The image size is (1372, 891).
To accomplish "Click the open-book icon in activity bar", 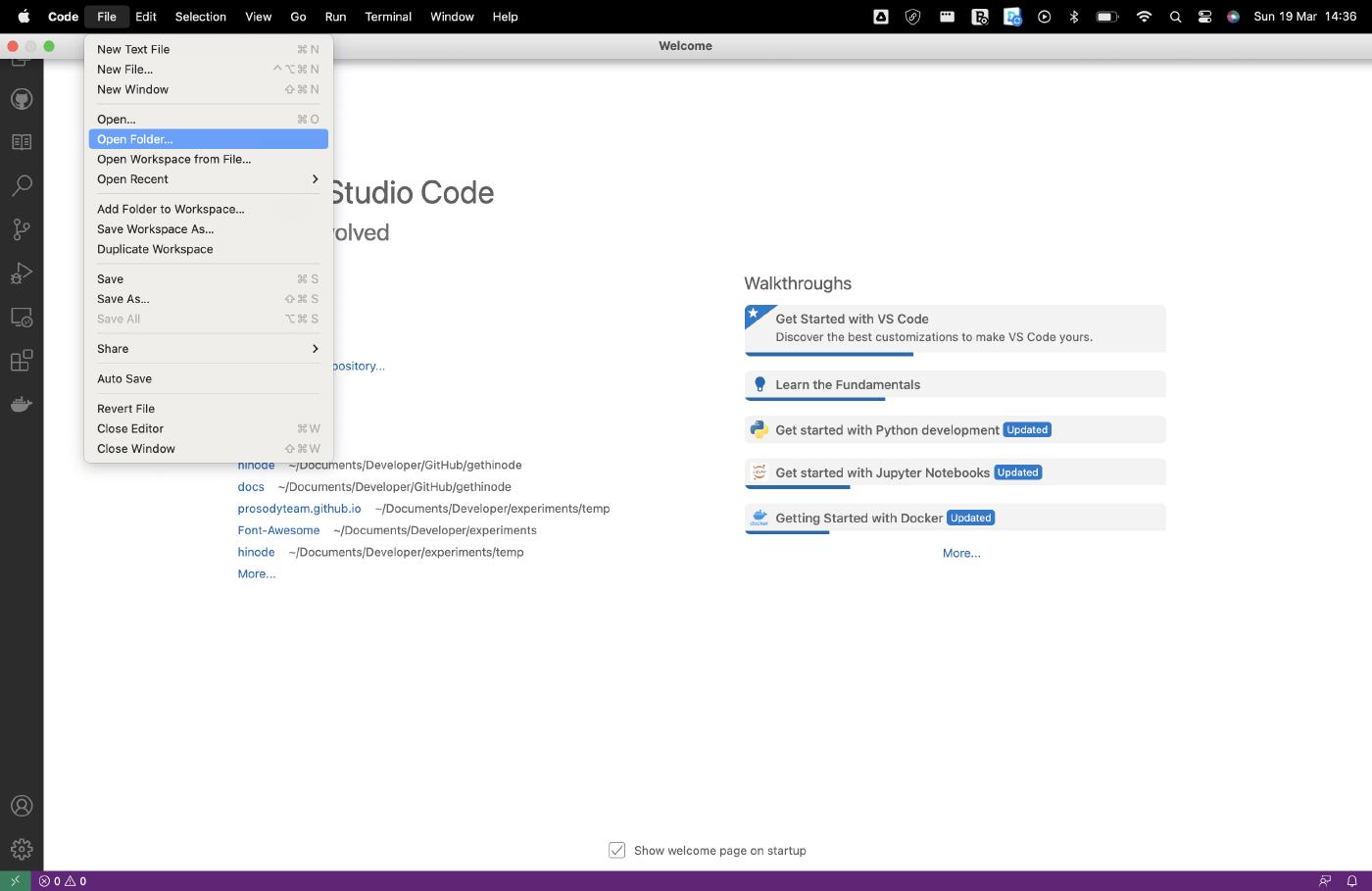I will point(22,142).
